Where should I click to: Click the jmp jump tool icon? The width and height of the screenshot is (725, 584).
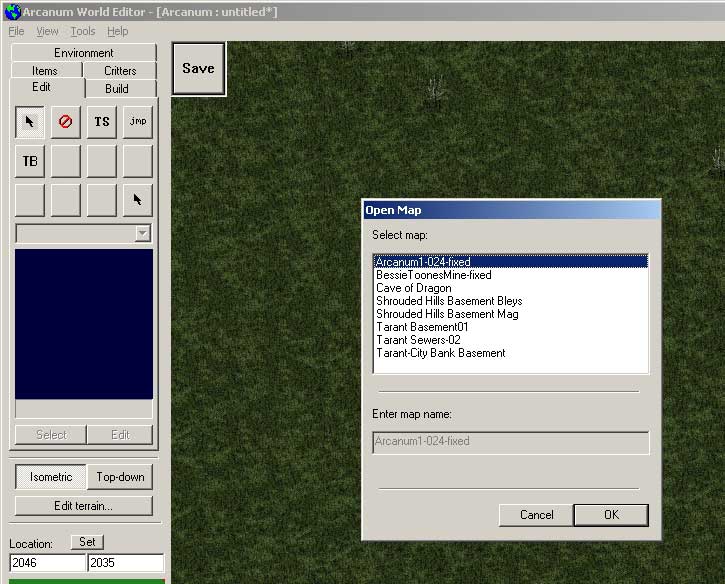138,122
